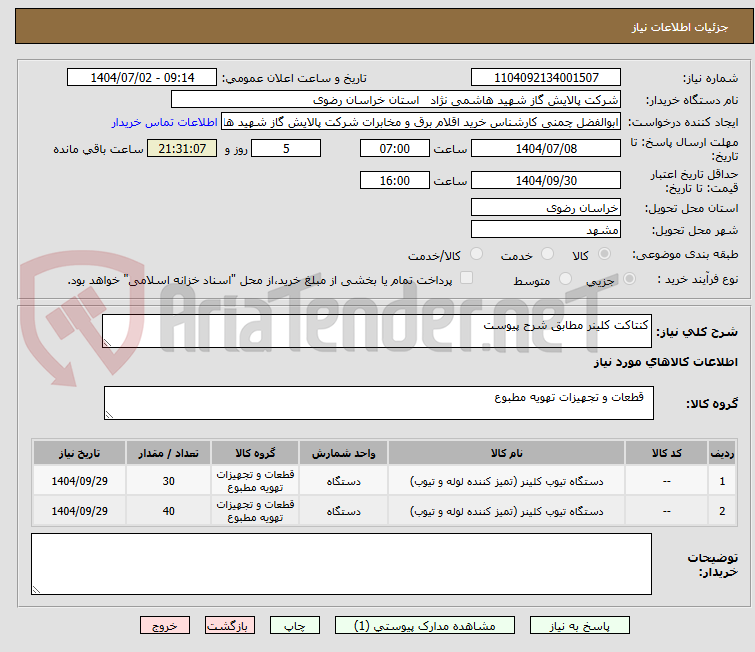Image resolution: width=755 pixels, height=652 pixels.
Task: Click quantity 30 in row 1
Action: pyautogui.click(x=168, y=481)
